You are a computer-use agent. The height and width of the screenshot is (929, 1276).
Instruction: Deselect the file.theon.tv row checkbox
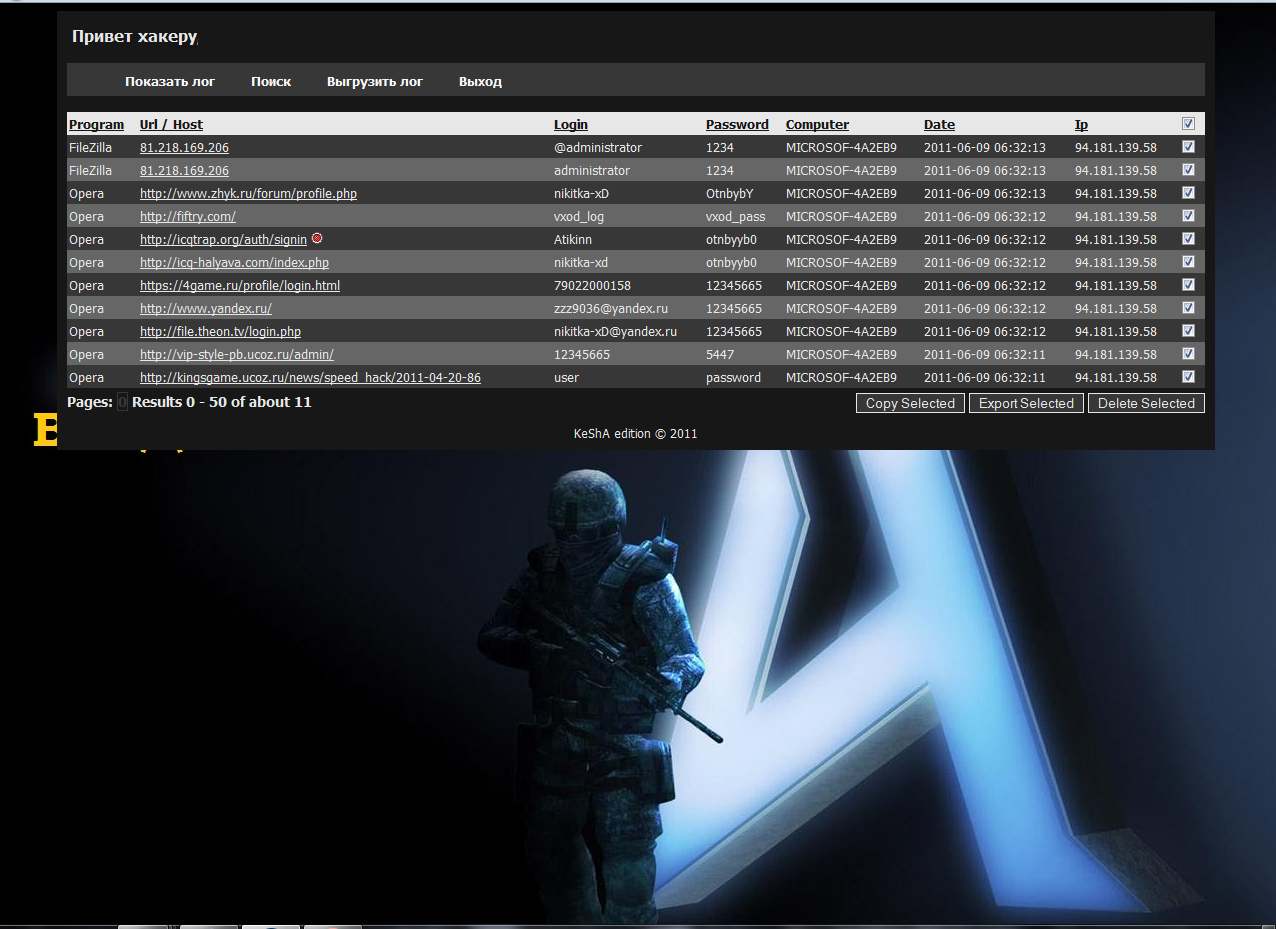click(1188, 331)
